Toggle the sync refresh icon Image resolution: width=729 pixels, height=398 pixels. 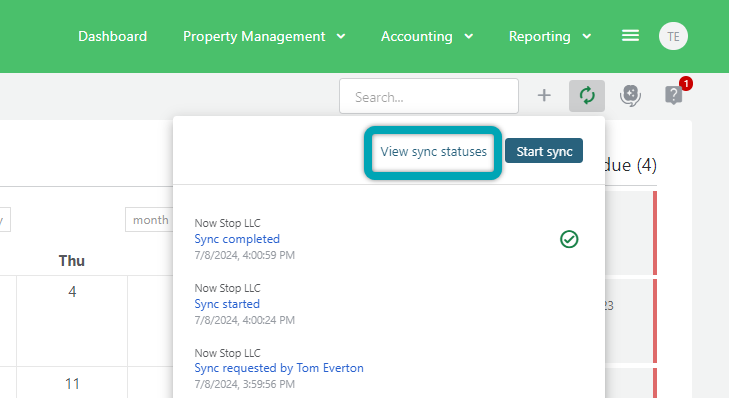click(x=587, y=96)
